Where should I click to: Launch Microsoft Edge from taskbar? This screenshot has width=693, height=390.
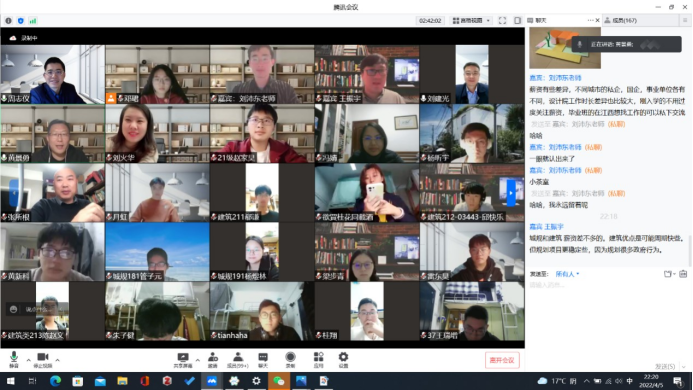55,381
